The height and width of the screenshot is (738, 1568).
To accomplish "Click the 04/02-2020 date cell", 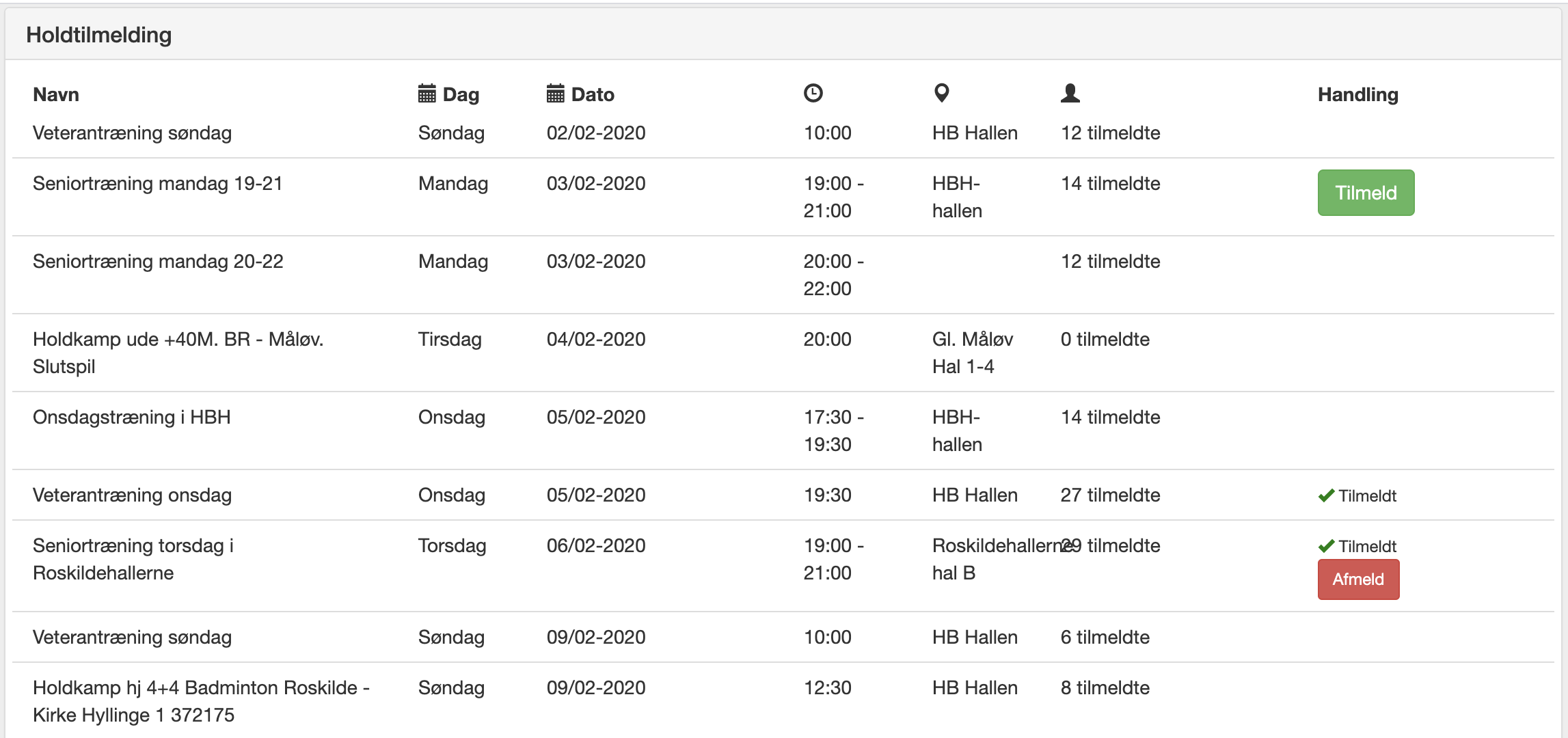I will point(595,340).
